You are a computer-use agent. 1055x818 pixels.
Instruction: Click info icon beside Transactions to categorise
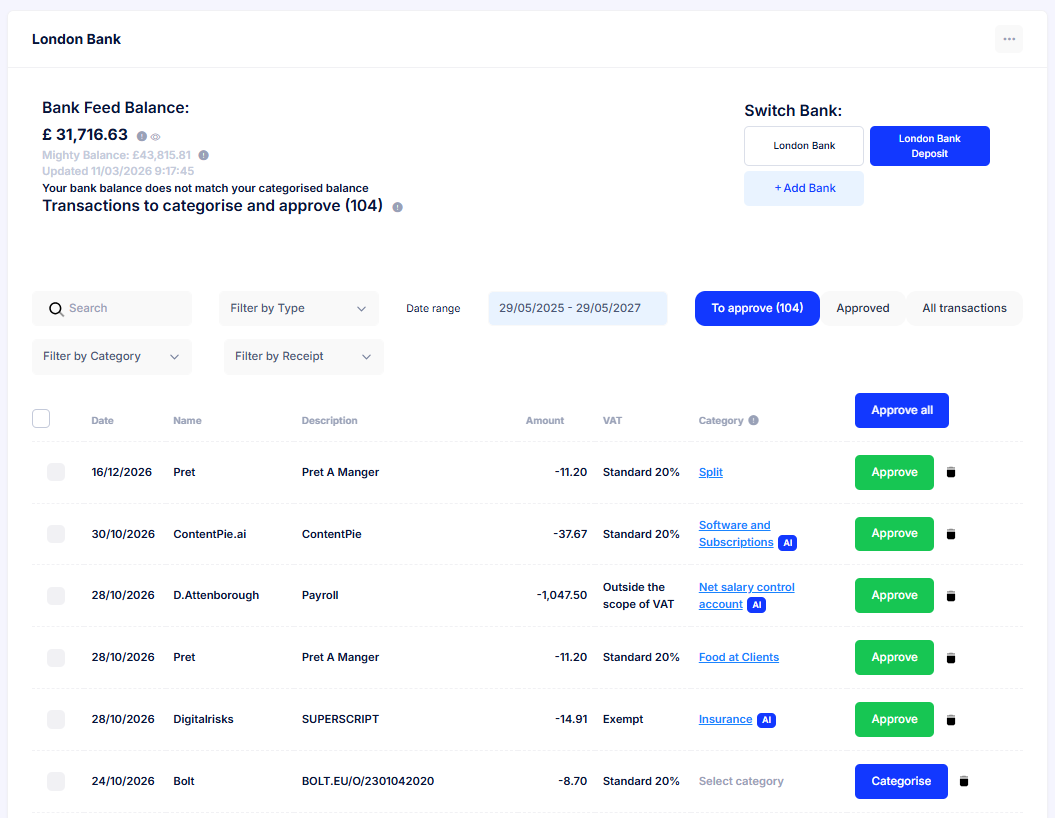[x=397, y=207]
